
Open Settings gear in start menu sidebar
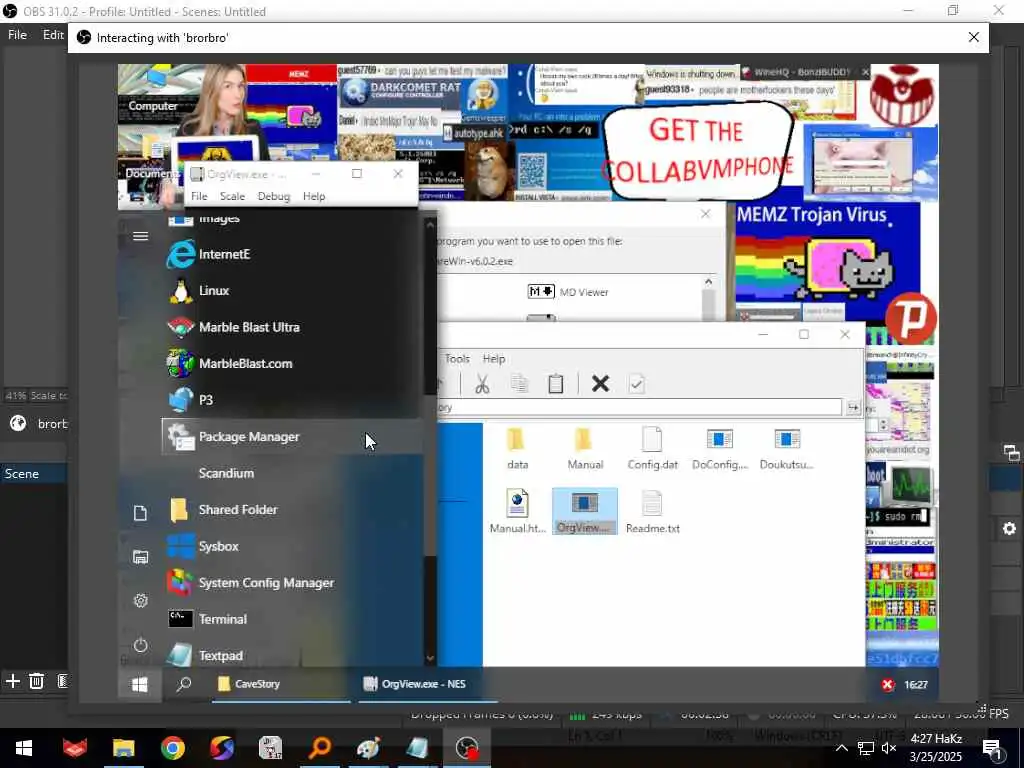coord(140,601)
